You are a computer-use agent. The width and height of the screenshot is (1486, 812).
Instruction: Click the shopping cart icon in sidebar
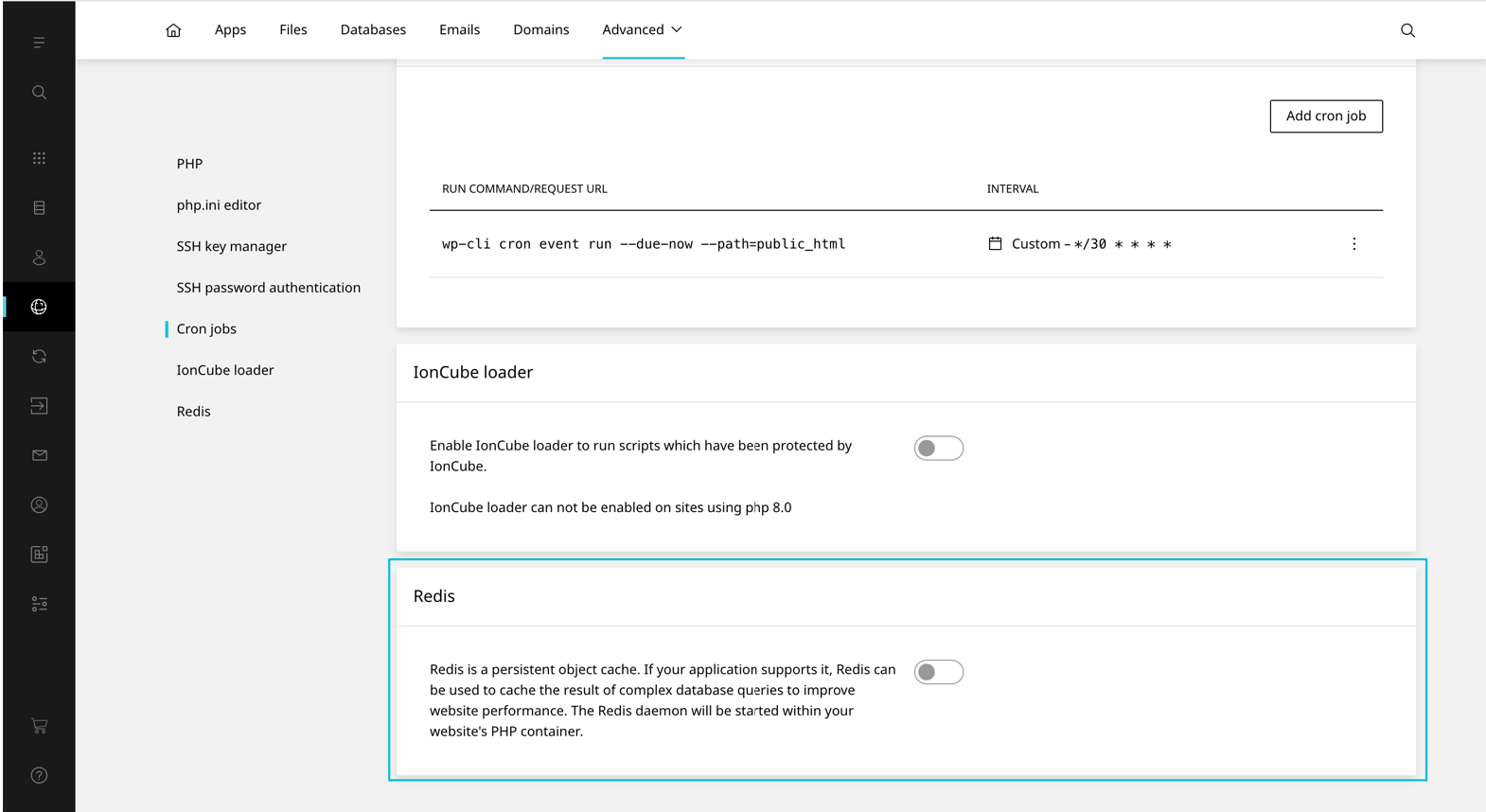pos(39,726)
